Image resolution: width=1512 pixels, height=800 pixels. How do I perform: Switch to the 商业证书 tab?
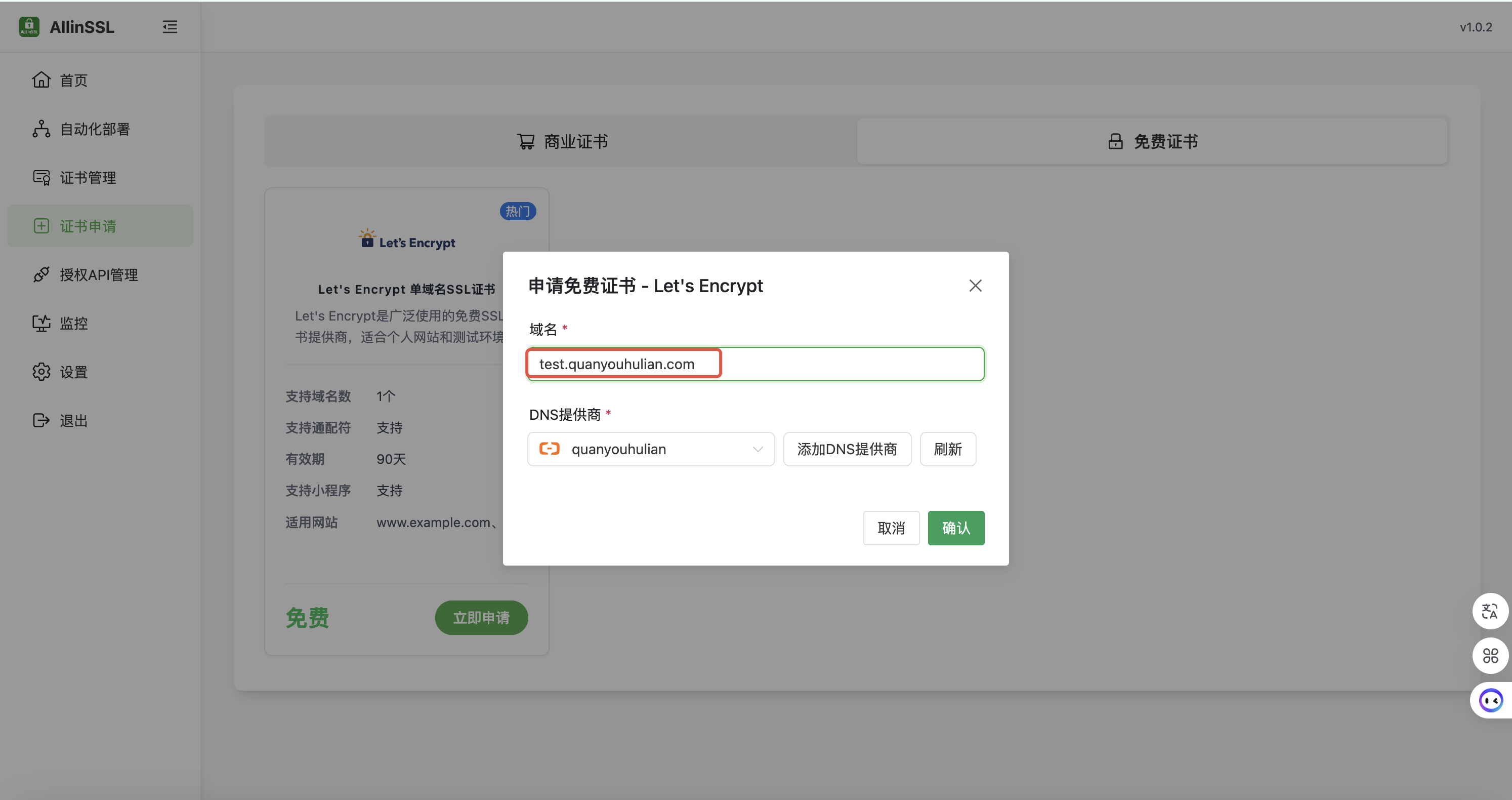click(562, 142)
